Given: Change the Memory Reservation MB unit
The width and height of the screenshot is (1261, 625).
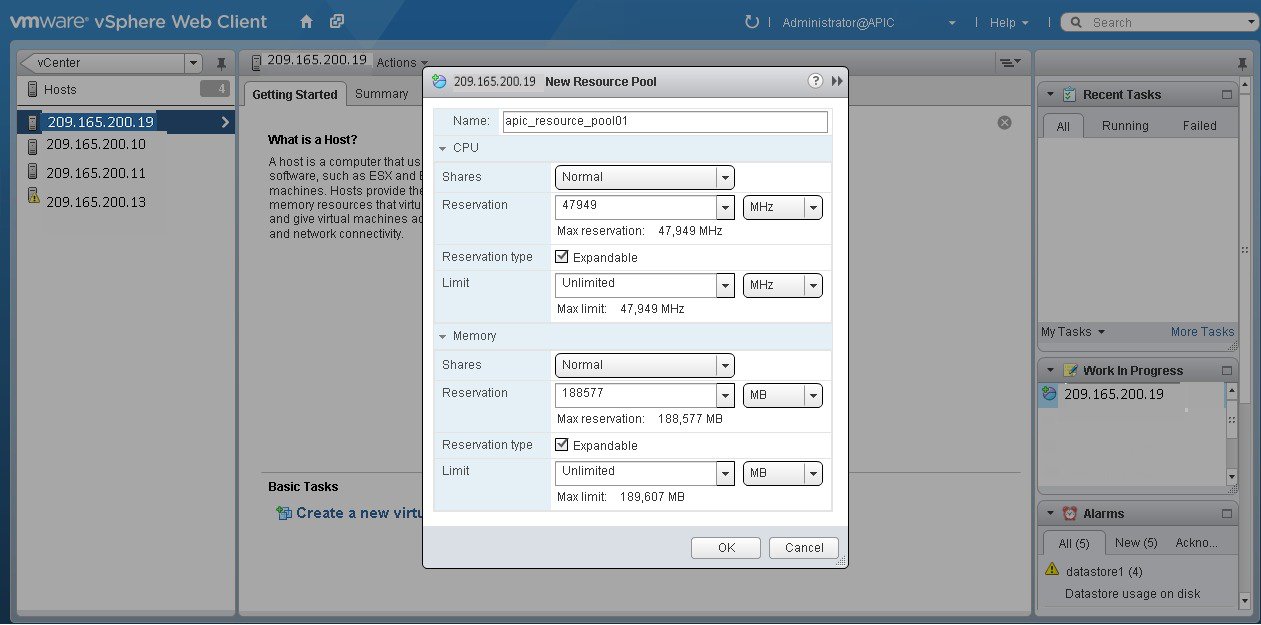Looking at the screenshot, I should tap(783, 395).
